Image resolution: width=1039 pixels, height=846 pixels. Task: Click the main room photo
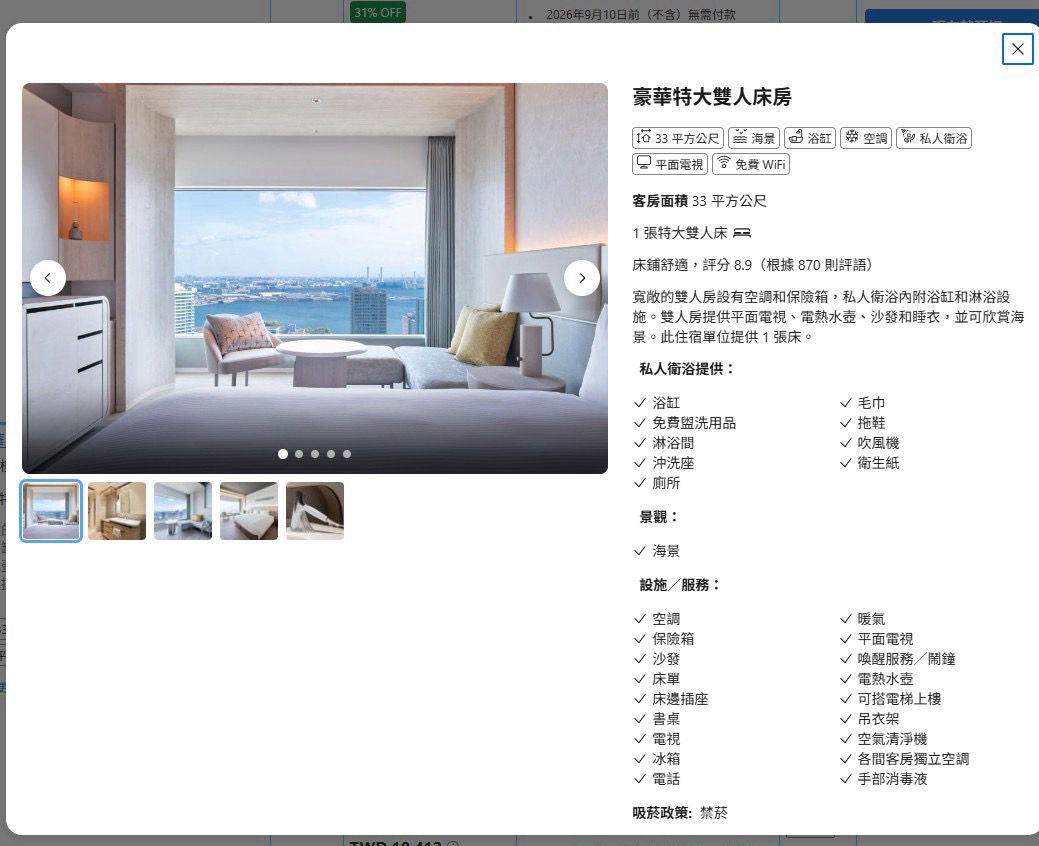click(315, 300)
